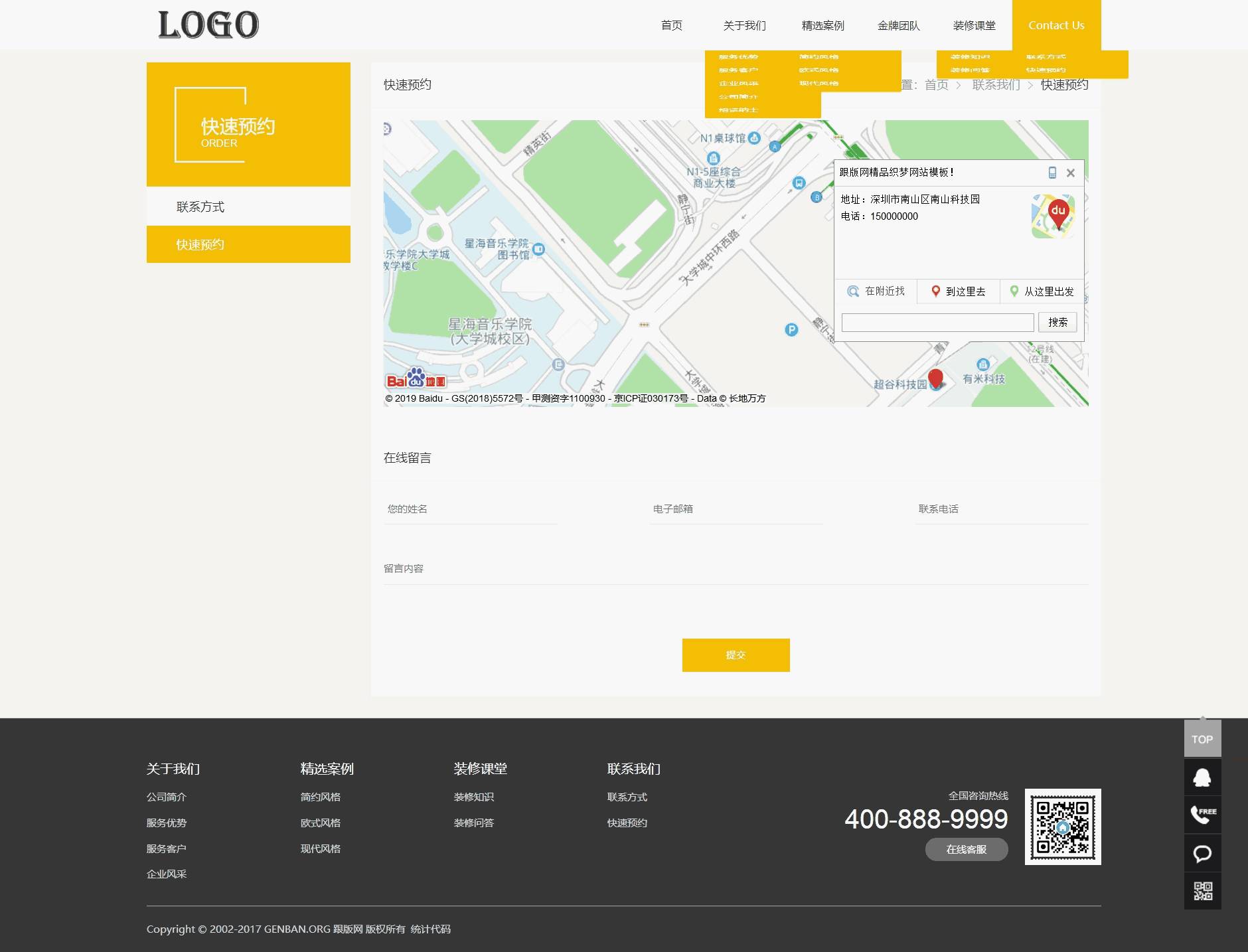
Task: Open 现代风格 link in footer
Action: [x=320, y=848]
